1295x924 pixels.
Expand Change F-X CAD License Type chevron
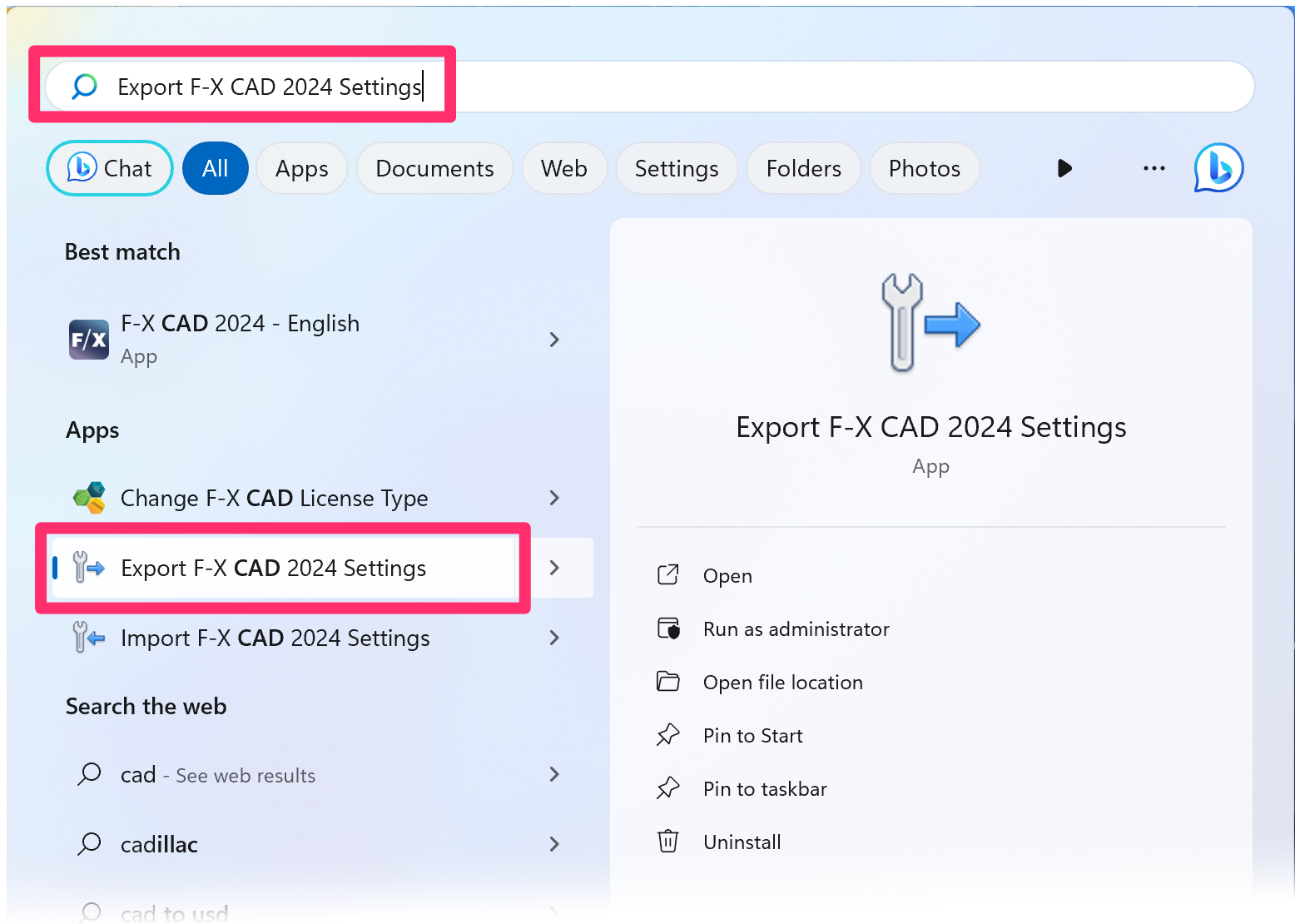pos(555,498)
